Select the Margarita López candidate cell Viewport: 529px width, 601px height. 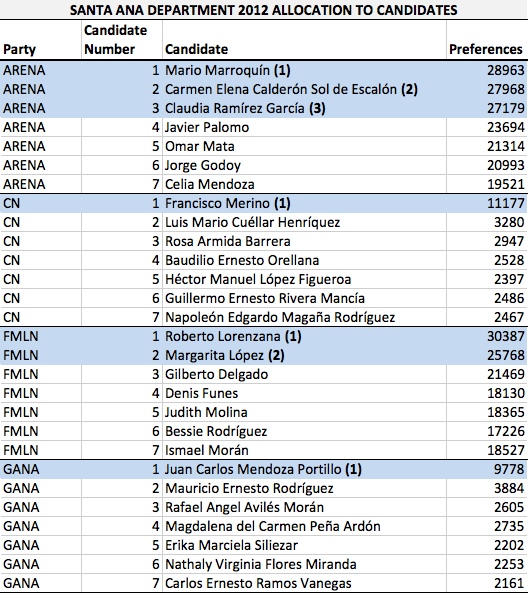tap(304, 355)
